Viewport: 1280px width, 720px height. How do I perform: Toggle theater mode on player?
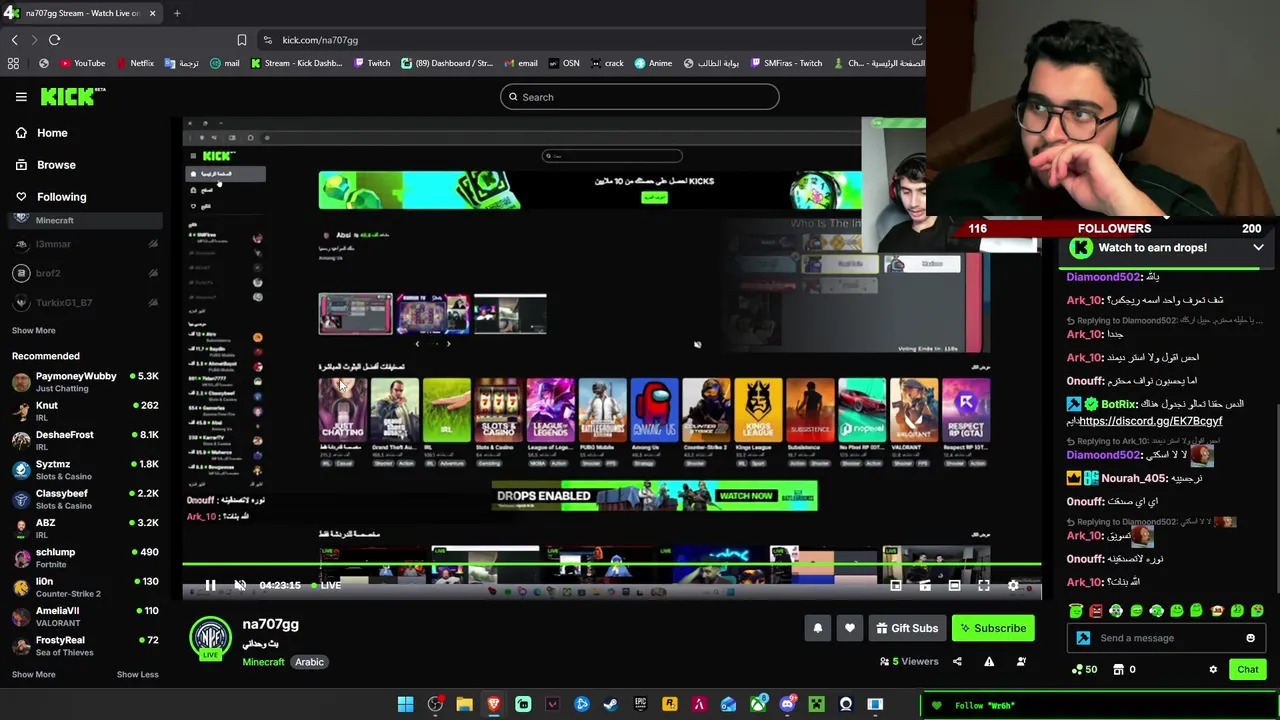tap(954, 585)
